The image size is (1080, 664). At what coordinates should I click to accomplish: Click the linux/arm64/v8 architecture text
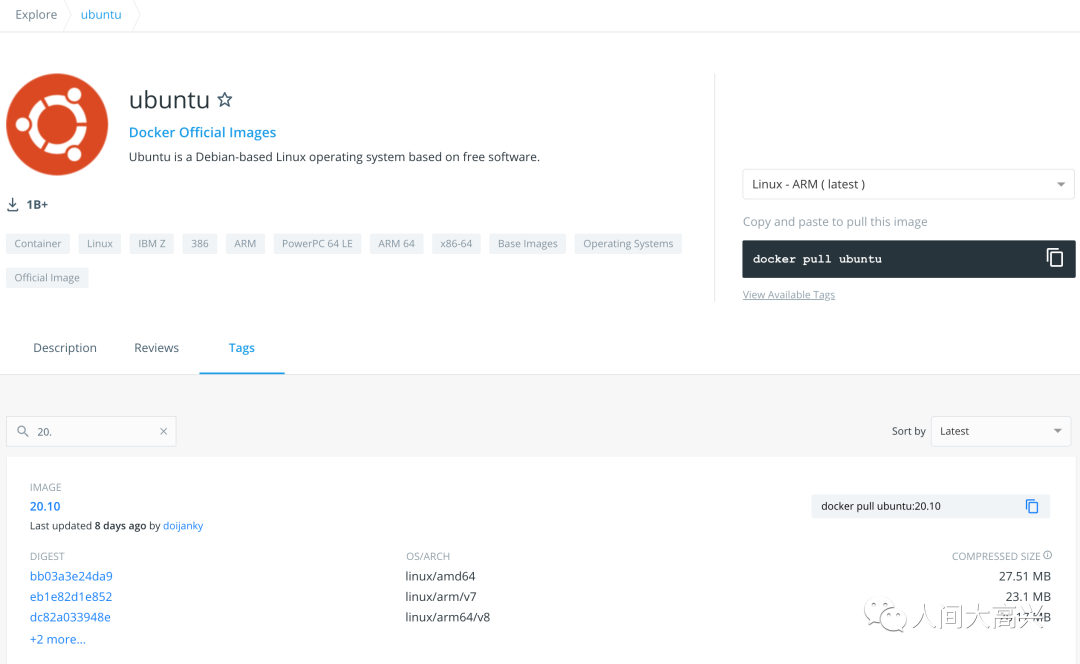pyautogui.click(x=448, y=617)
